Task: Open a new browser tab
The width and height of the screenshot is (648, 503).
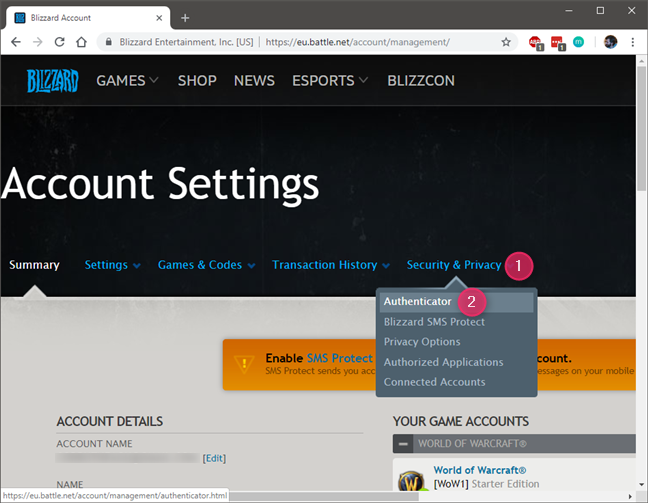Action: pos(185,18)
